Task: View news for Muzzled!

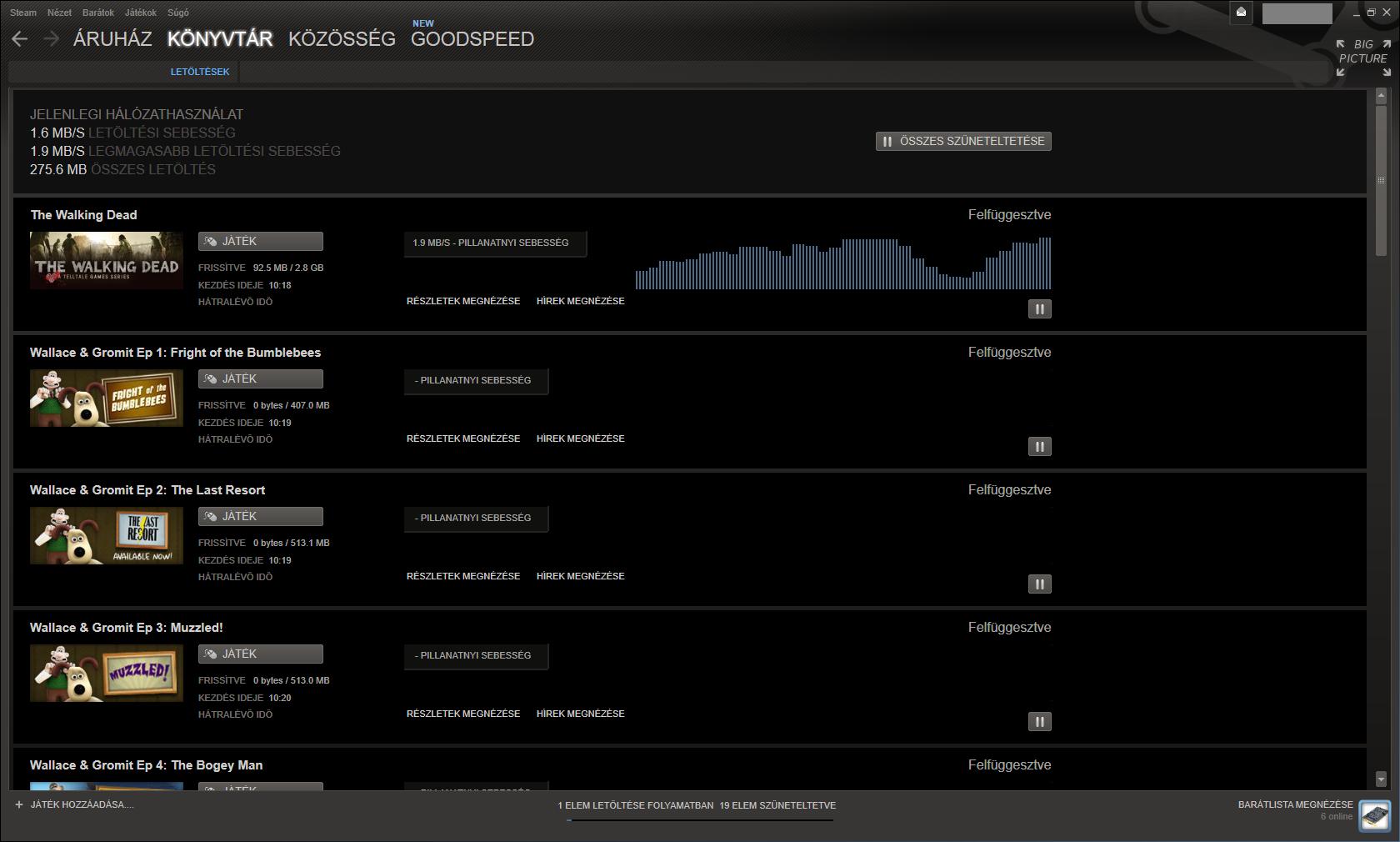Action: (581, 714)
